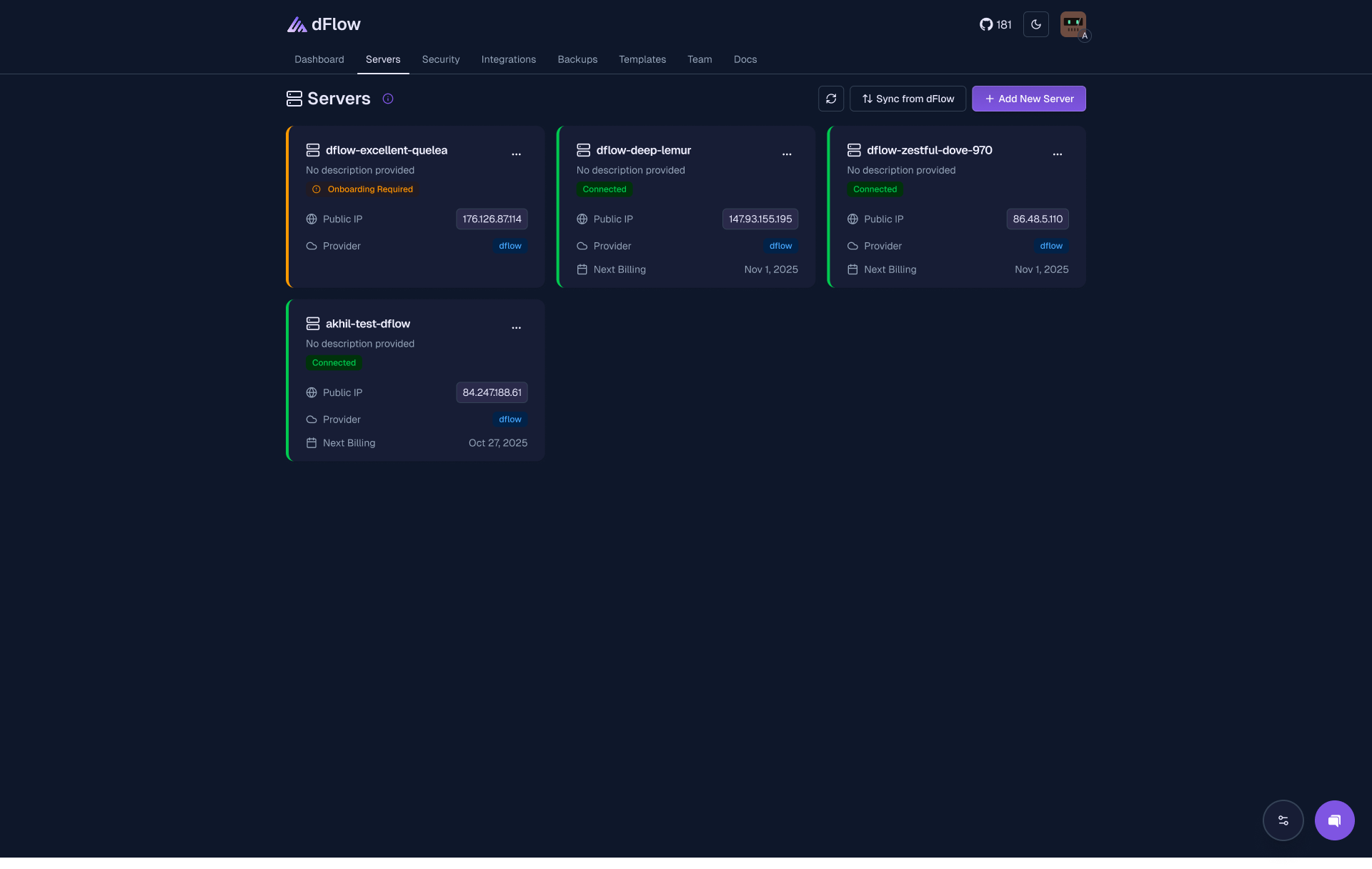Open the sliders preferences floating button
The width and height of the screenshot is (1372, 869).
[1283, 820]
